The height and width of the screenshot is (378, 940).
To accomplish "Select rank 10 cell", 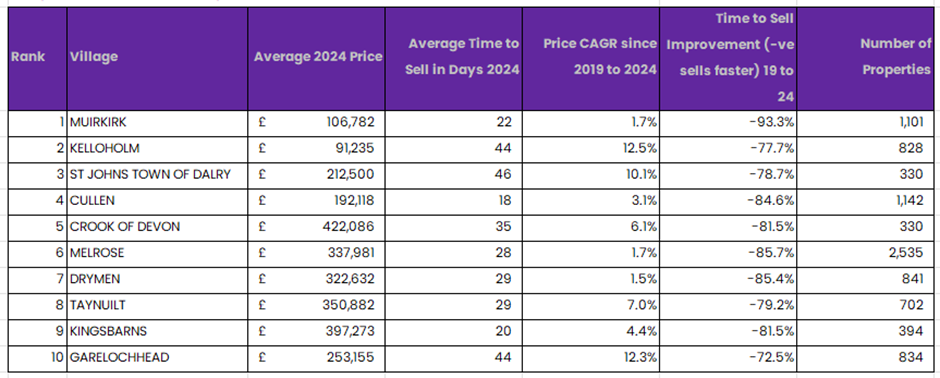I will tap(37, 358).
